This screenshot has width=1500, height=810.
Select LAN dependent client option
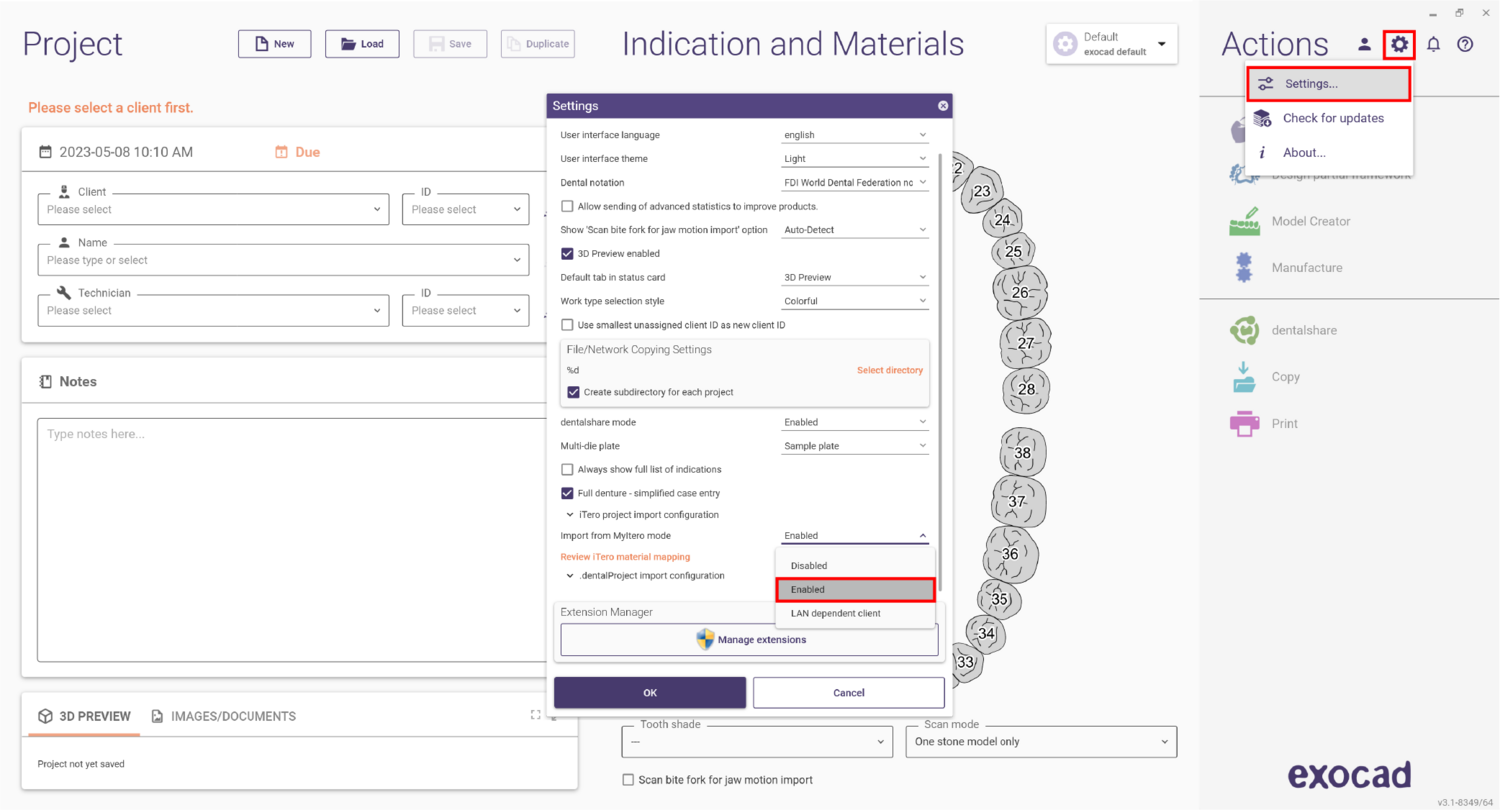(855, 613)
